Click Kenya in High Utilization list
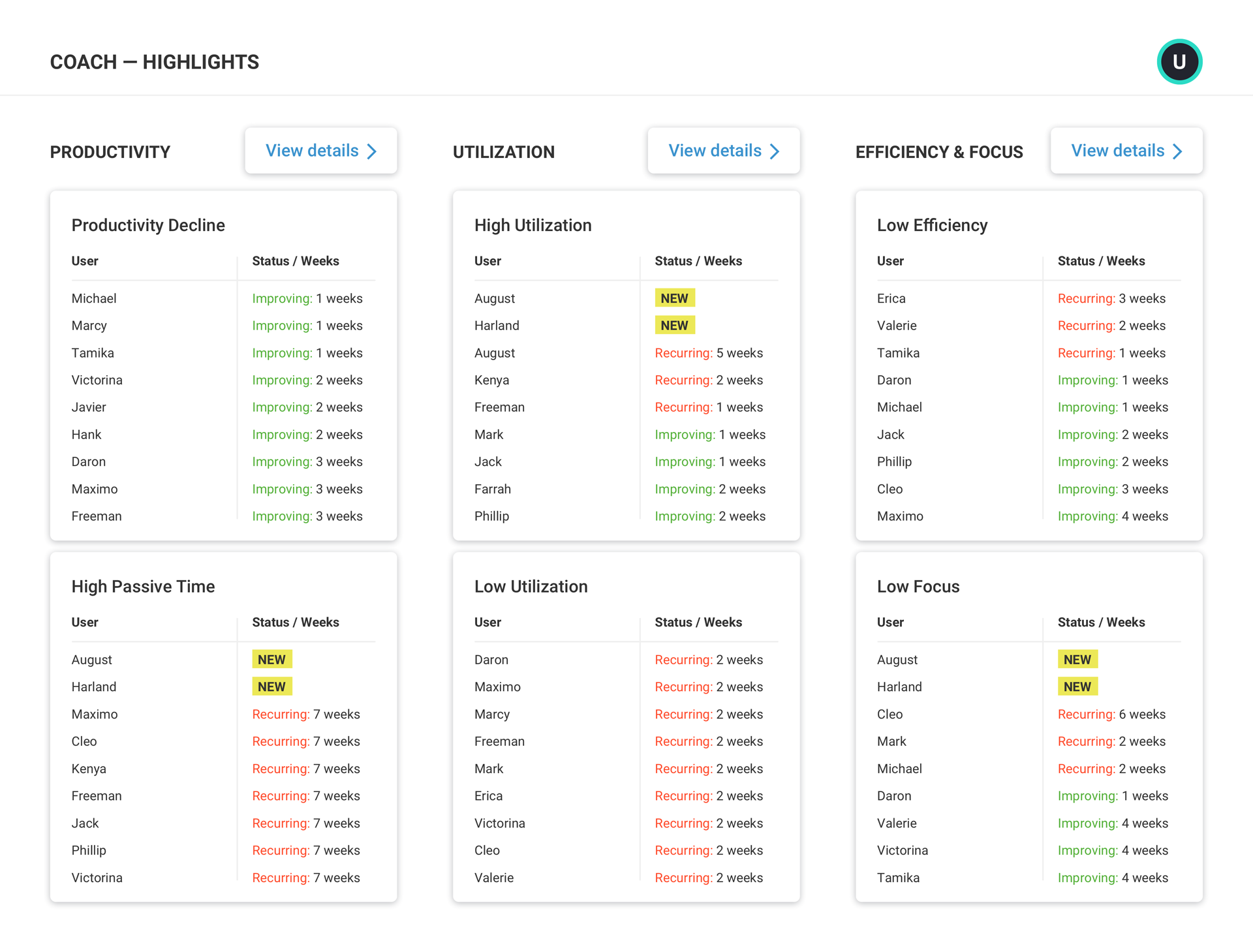 (491, 380)
